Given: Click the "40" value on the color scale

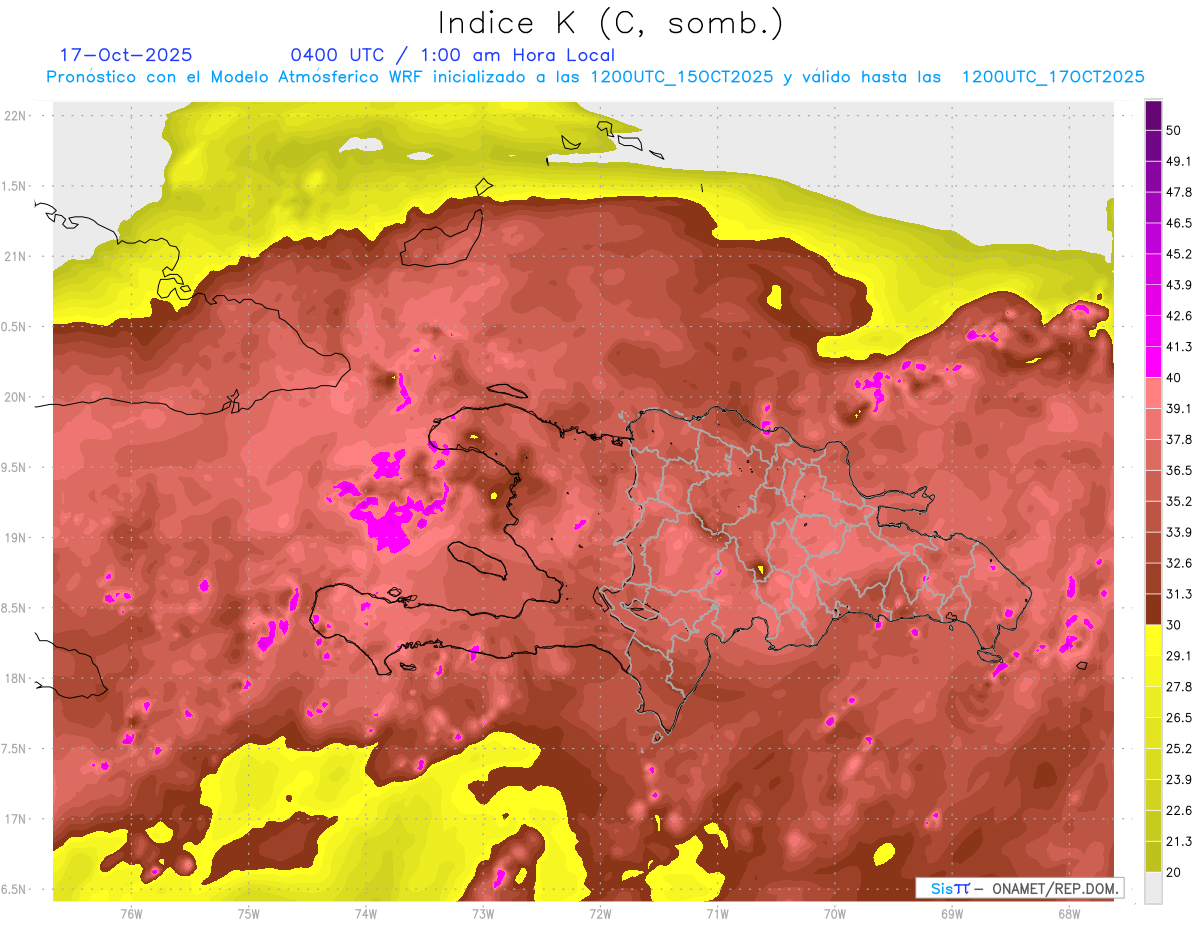Looking at the screenshot, I should [x=1174, y=378].
